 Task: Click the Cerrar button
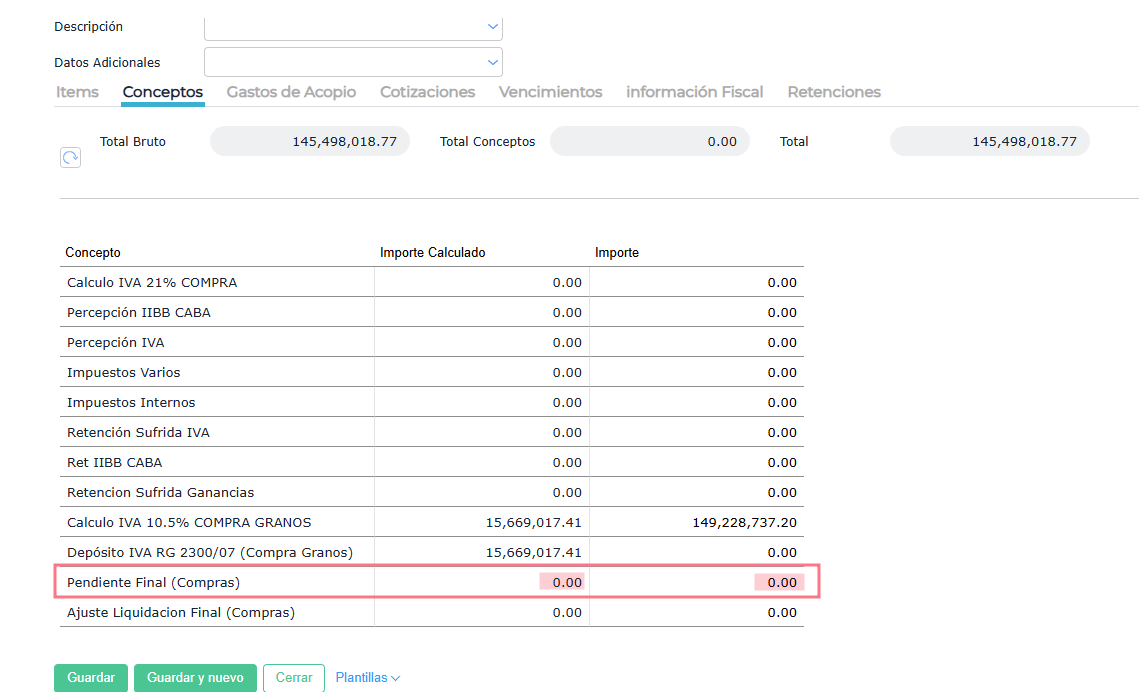coord(294,678)
